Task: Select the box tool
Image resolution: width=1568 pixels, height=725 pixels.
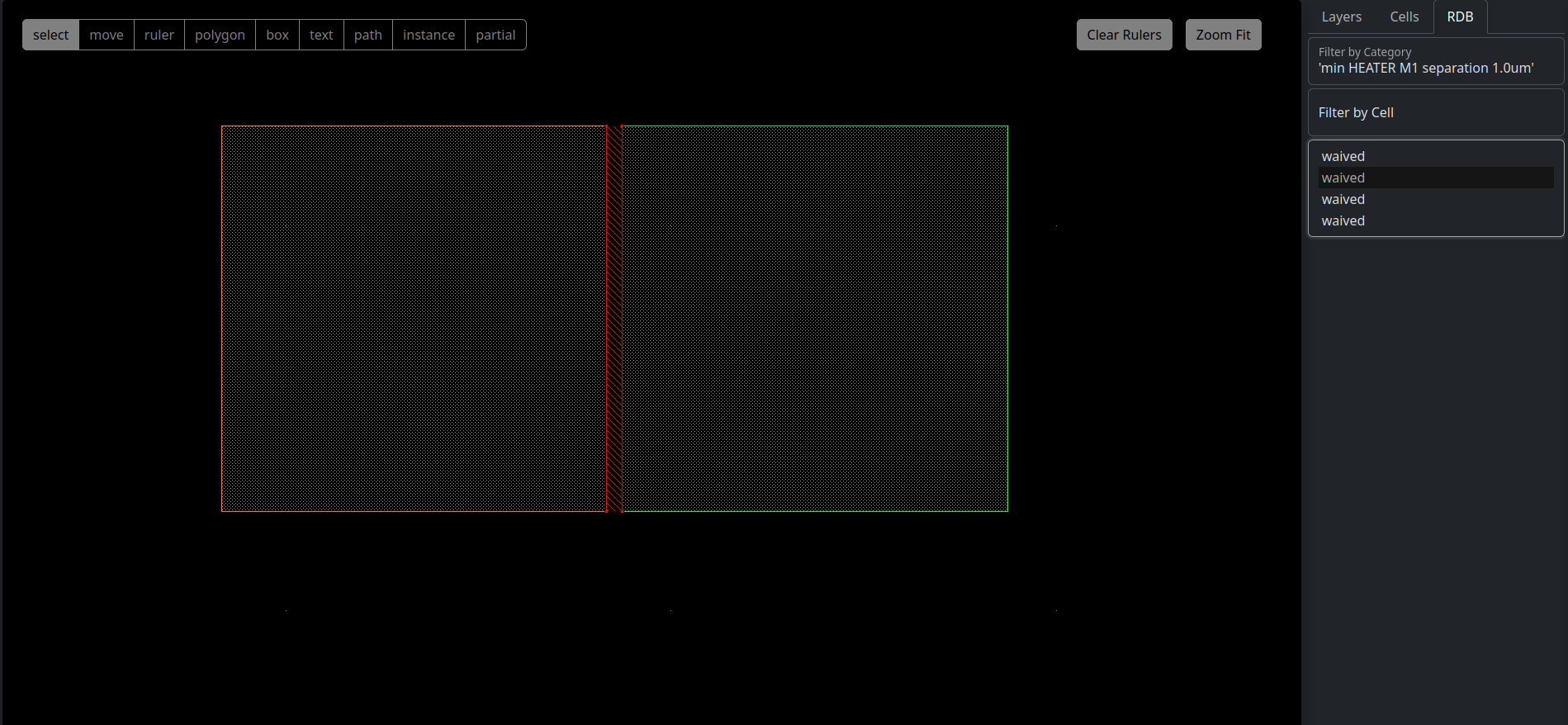Action: tap(277, 35)
